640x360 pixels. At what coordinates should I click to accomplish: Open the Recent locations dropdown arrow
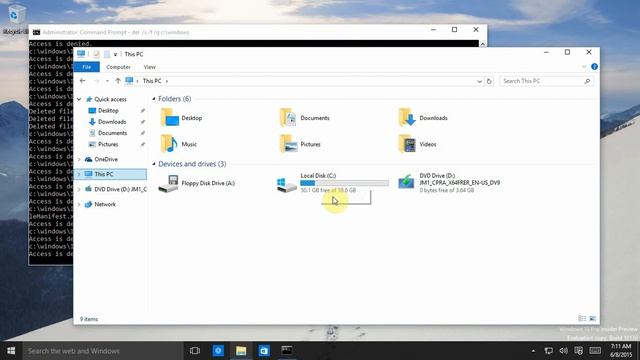(107, 81)
